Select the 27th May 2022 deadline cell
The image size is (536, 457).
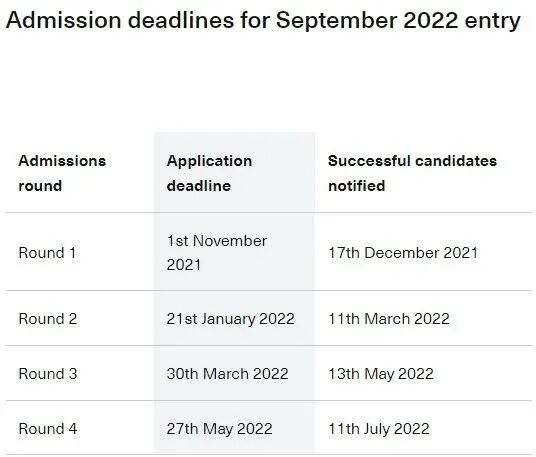(219, 429)
